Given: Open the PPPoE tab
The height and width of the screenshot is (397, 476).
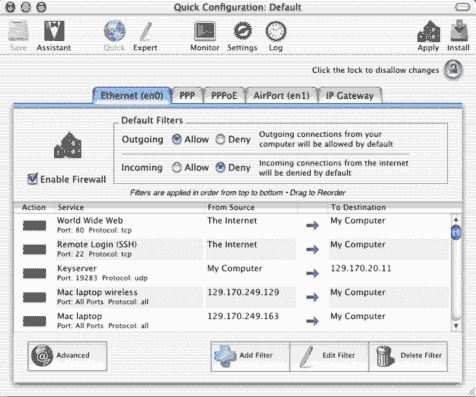Looking at the screenshot, I should point(224,96).
